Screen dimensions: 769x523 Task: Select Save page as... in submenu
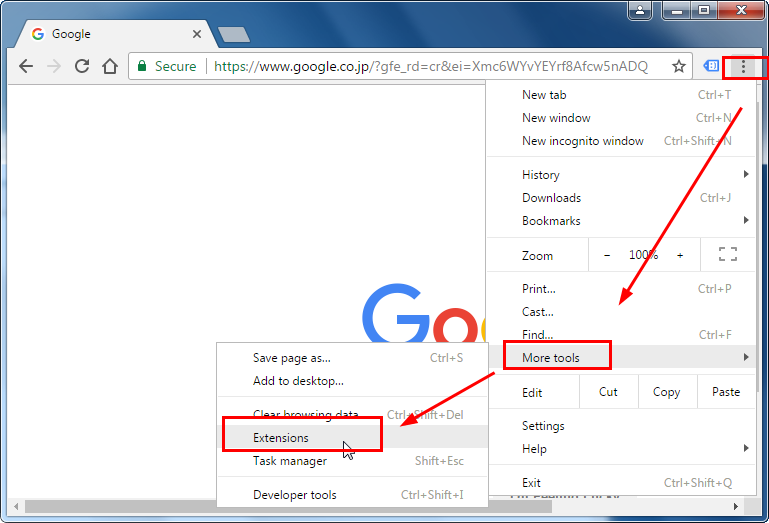[352, 358]
